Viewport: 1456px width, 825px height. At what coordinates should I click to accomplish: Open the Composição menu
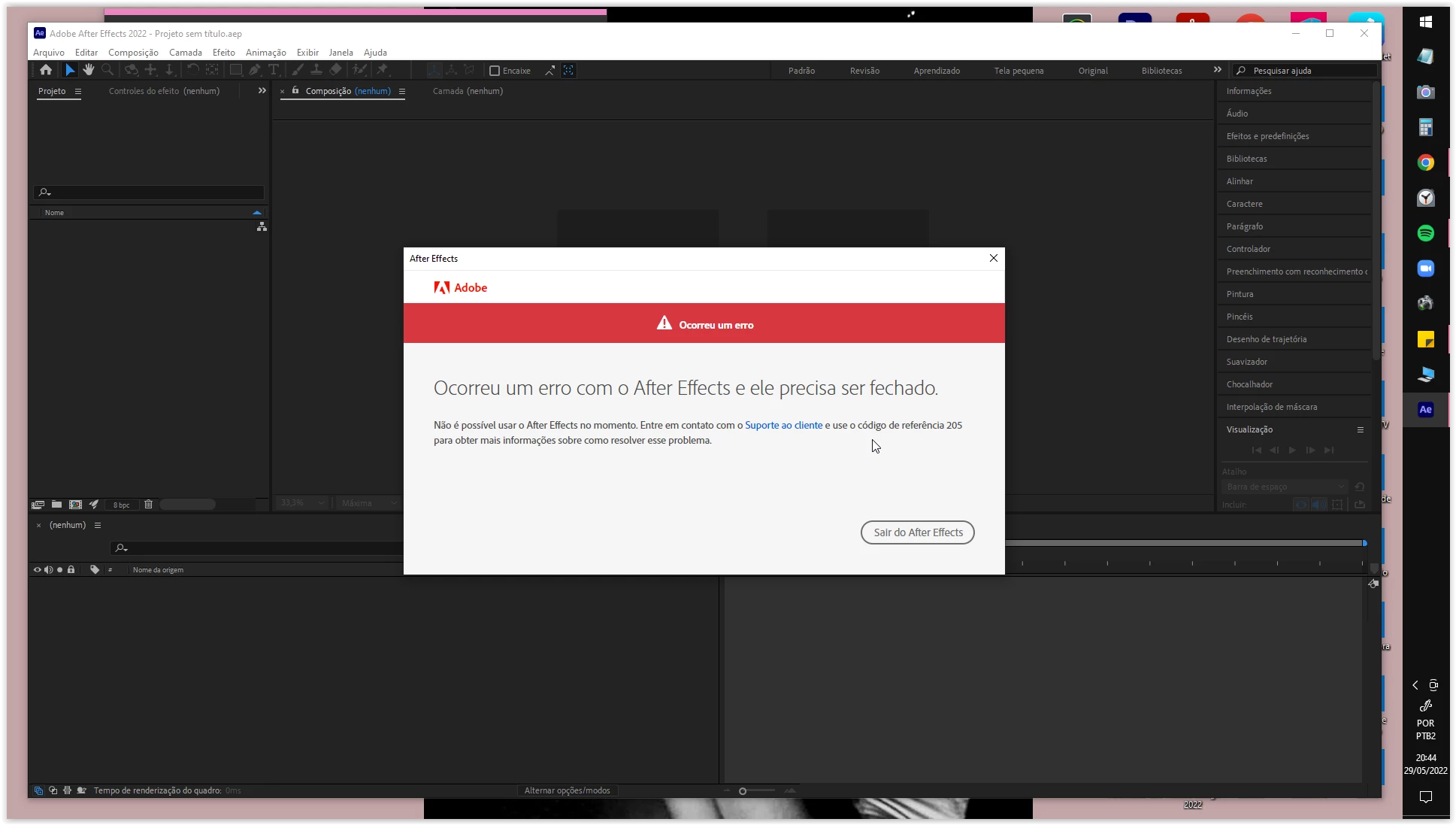click(x=133, y=53)
